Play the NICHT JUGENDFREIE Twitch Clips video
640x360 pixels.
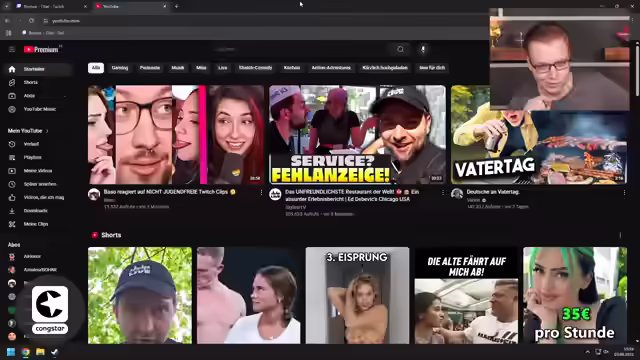176,135
